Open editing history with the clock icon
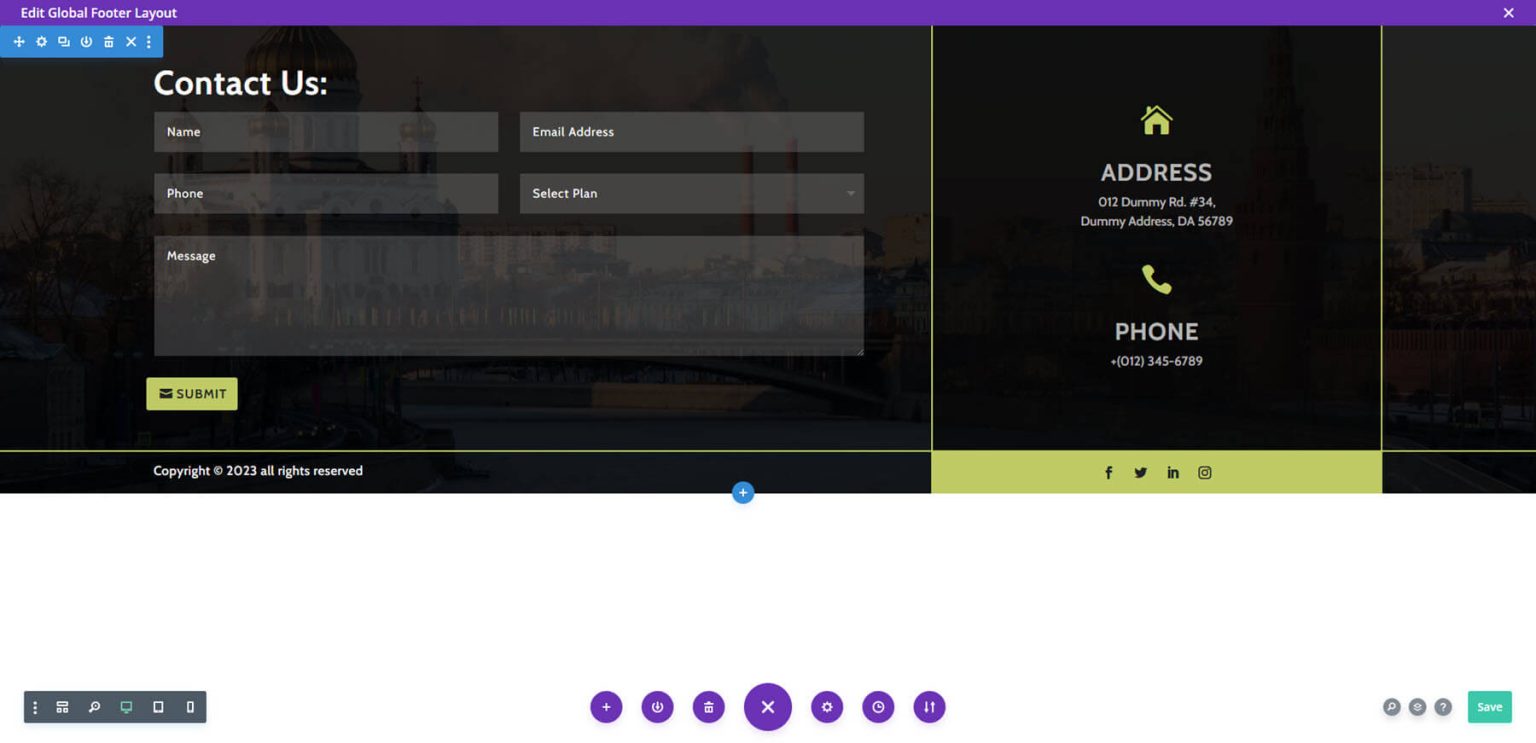Viewport: 1536px width, 743px height. click(x=878, y=707)
